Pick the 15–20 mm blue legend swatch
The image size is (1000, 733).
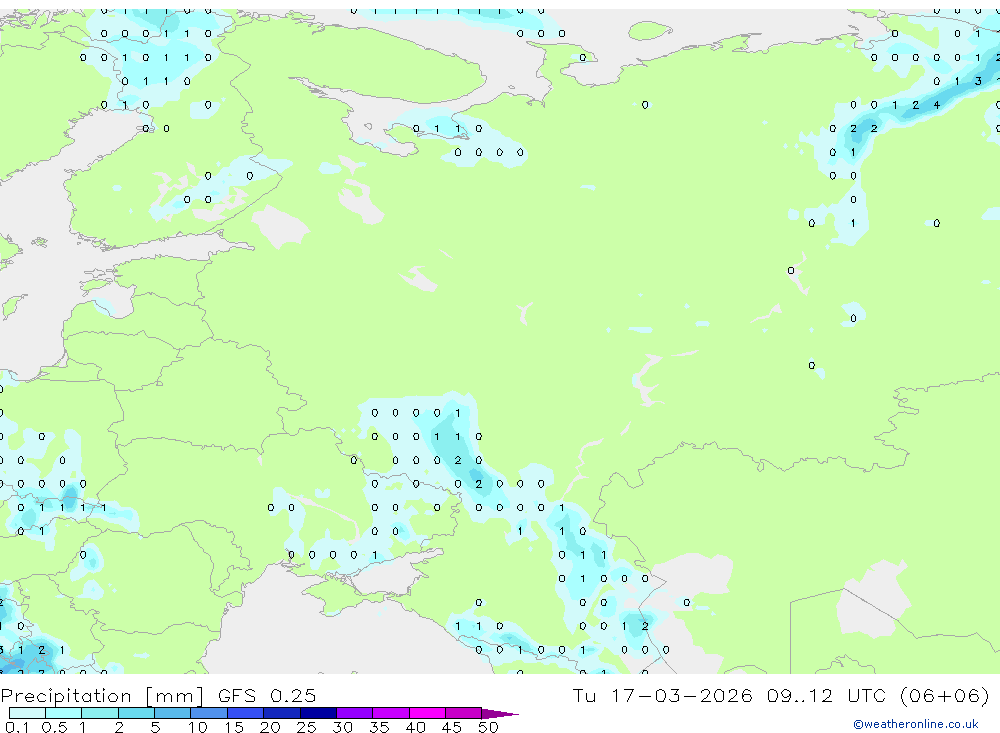[x=246, y=713]
